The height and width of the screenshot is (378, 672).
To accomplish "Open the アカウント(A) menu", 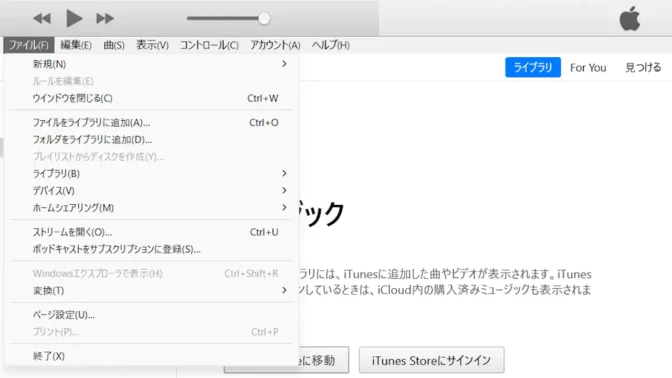I will click(275, 45).
